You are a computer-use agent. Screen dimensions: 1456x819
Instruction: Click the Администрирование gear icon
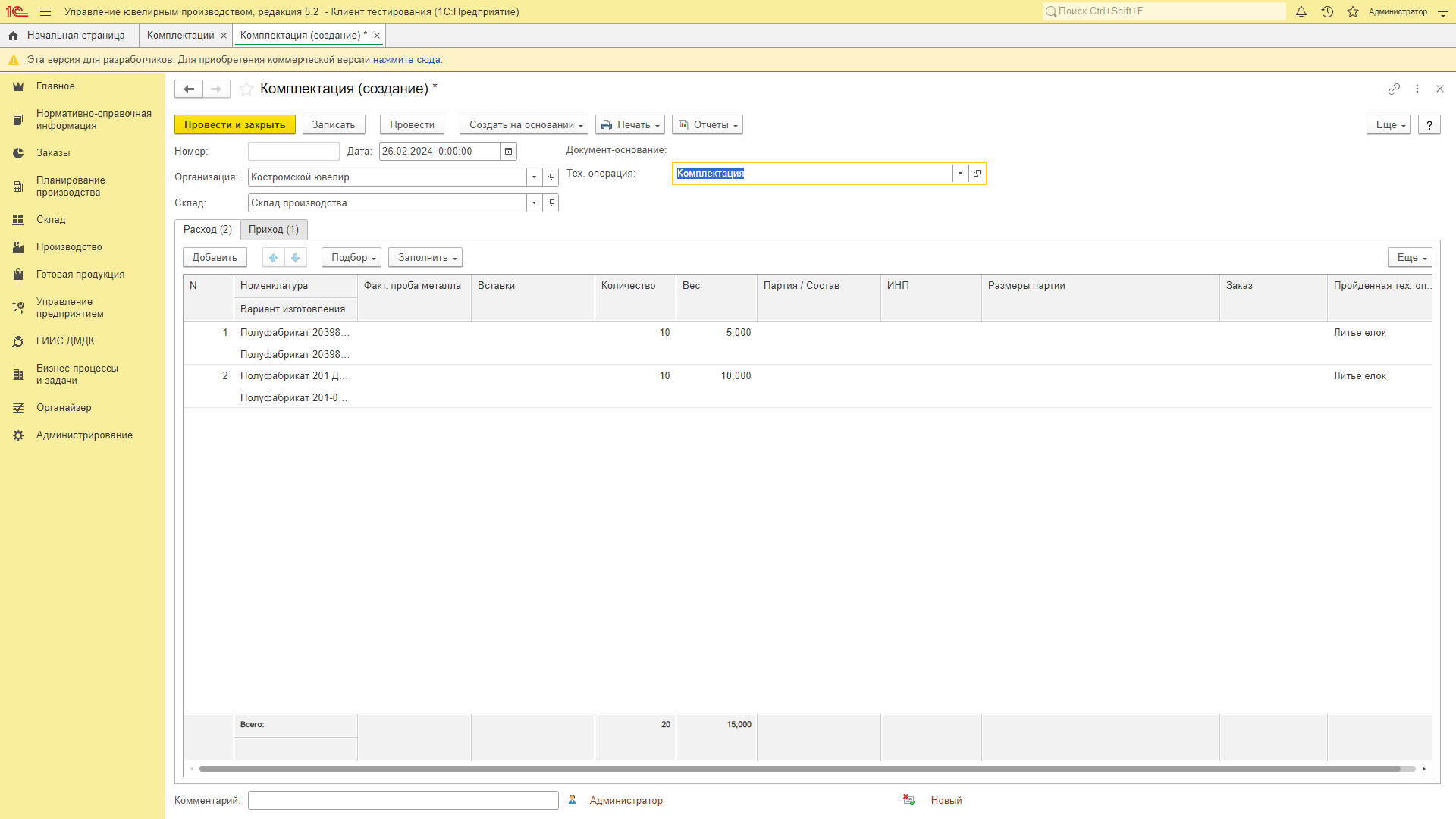pyautogui.click(x=18, y=435)
